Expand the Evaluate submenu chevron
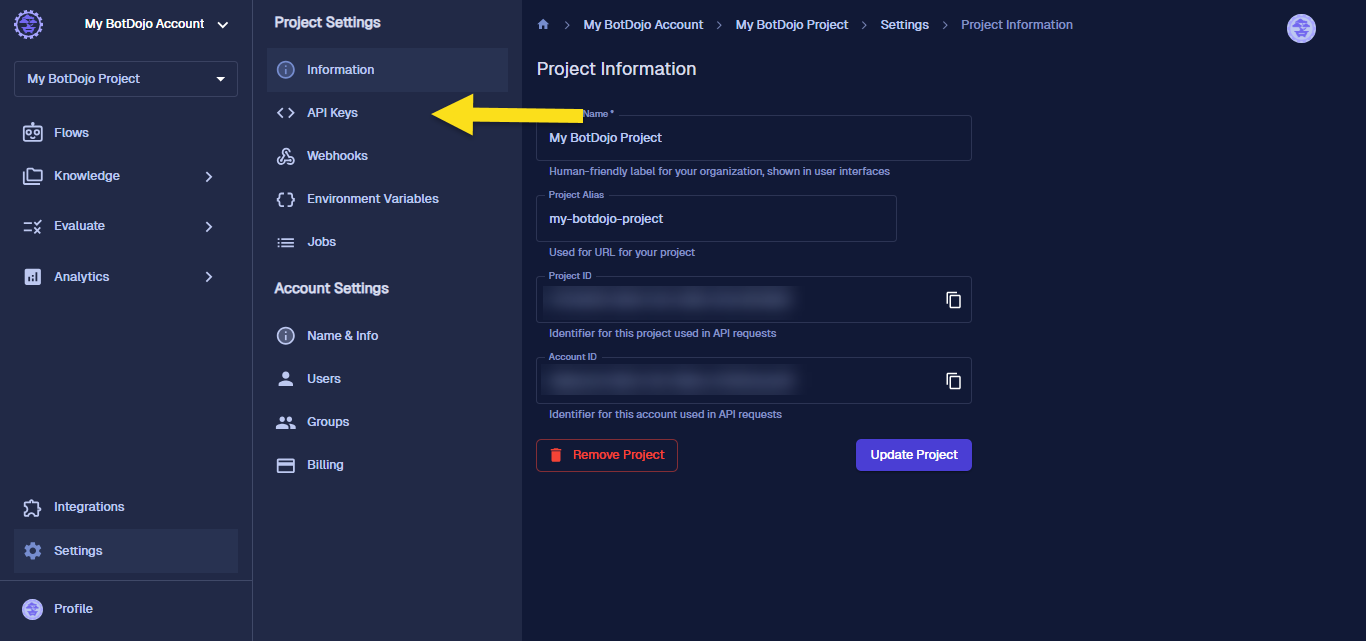 click(209, 226)
